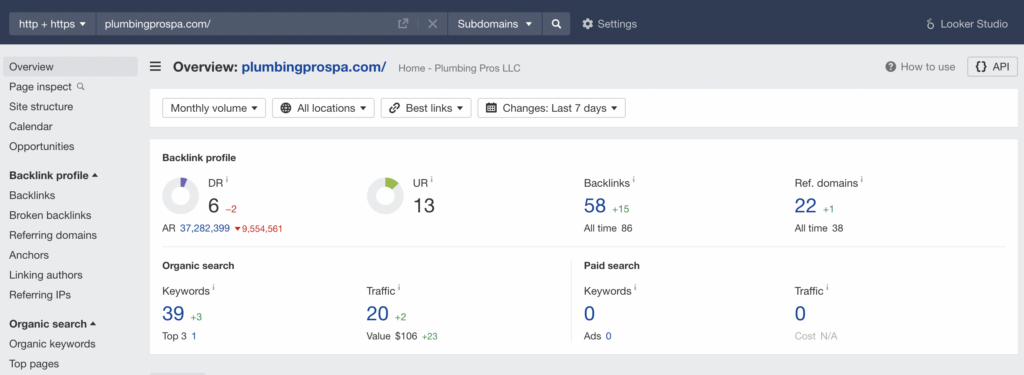This screenshot has width=1024, height=375.
Task: Open Organic keywords in sidebar
Action: point(52,344)
